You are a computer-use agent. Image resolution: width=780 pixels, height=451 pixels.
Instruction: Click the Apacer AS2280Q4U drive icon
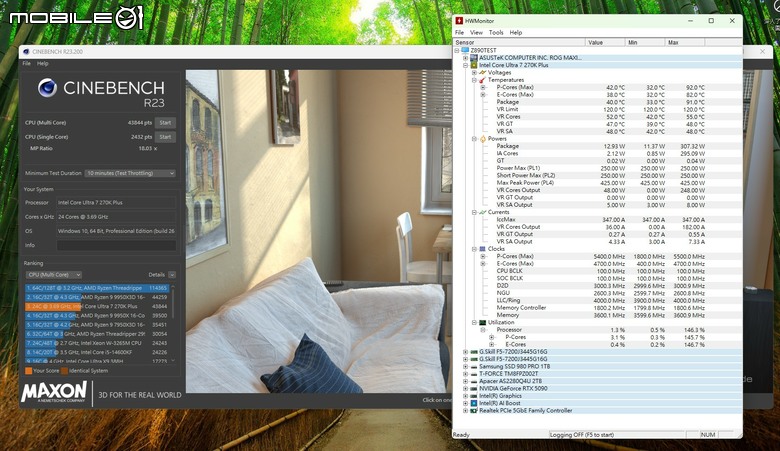pyautogui.click(x=474, y=381)
